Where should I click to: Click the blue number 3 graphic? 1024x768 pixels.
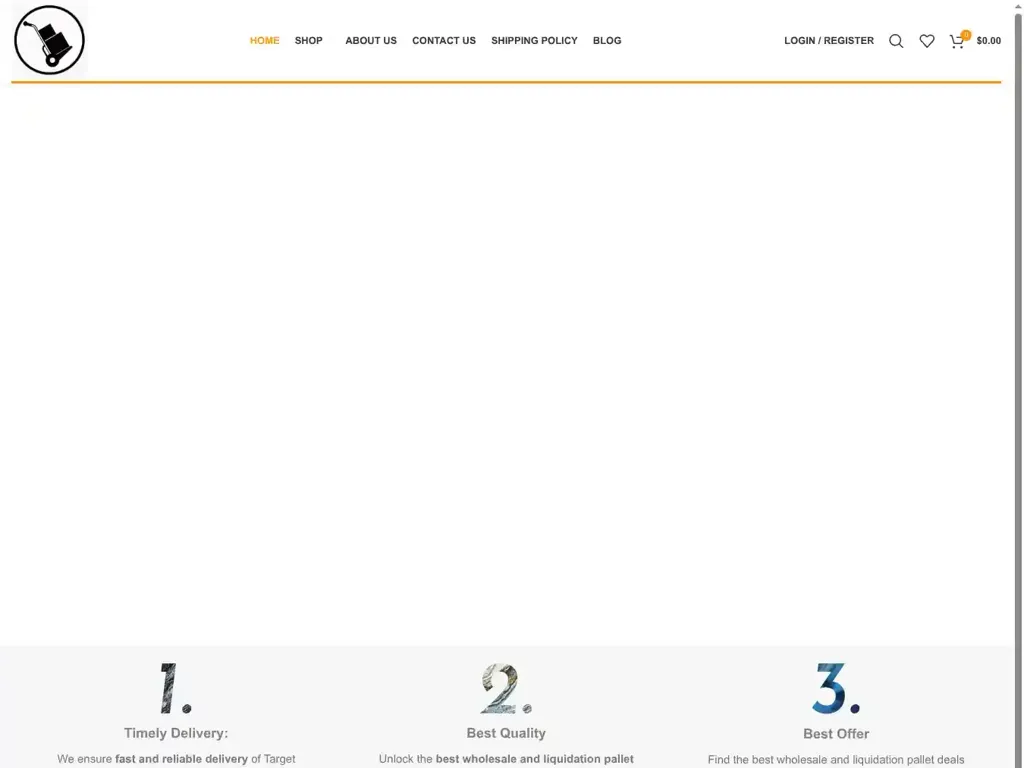pos(833,688)
